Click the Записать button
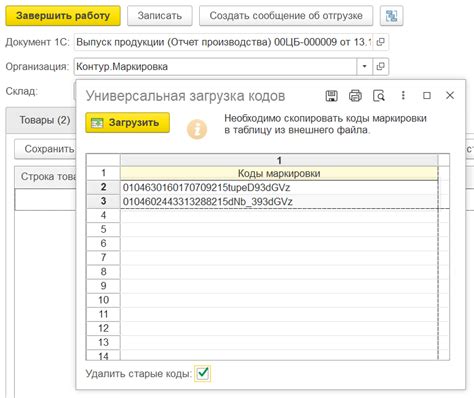The width and height of the screenshot is (474, 398). pos(160,16)
